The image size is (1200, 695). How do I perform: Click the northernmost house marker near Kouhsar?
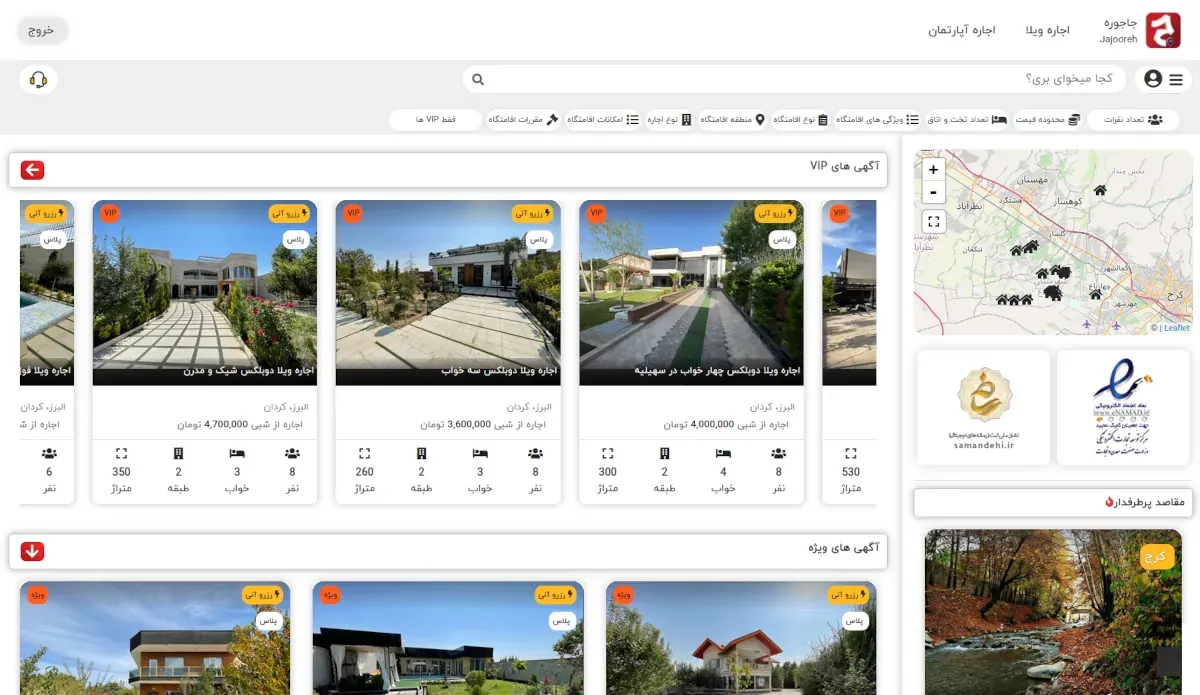point(1100,190)
